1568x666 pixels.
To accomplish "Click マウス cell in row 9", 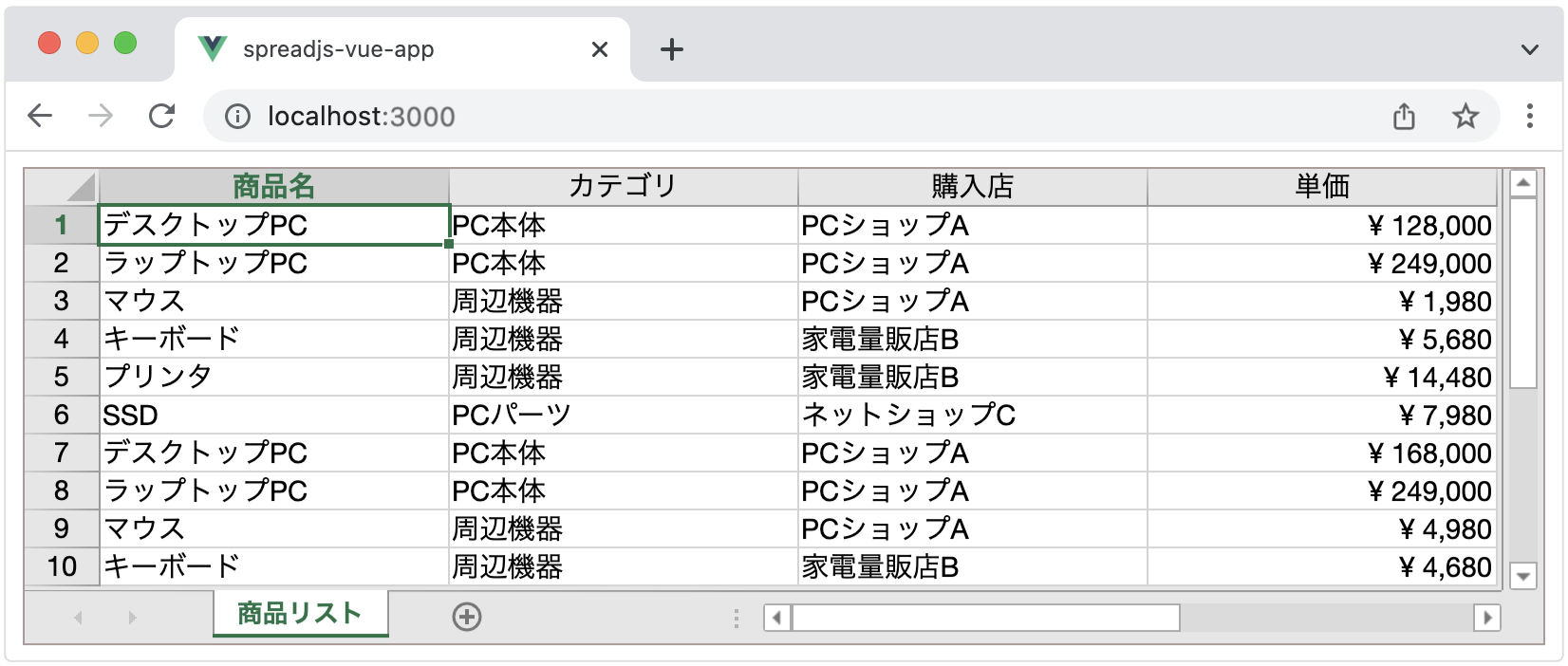I will pos(274,528).
